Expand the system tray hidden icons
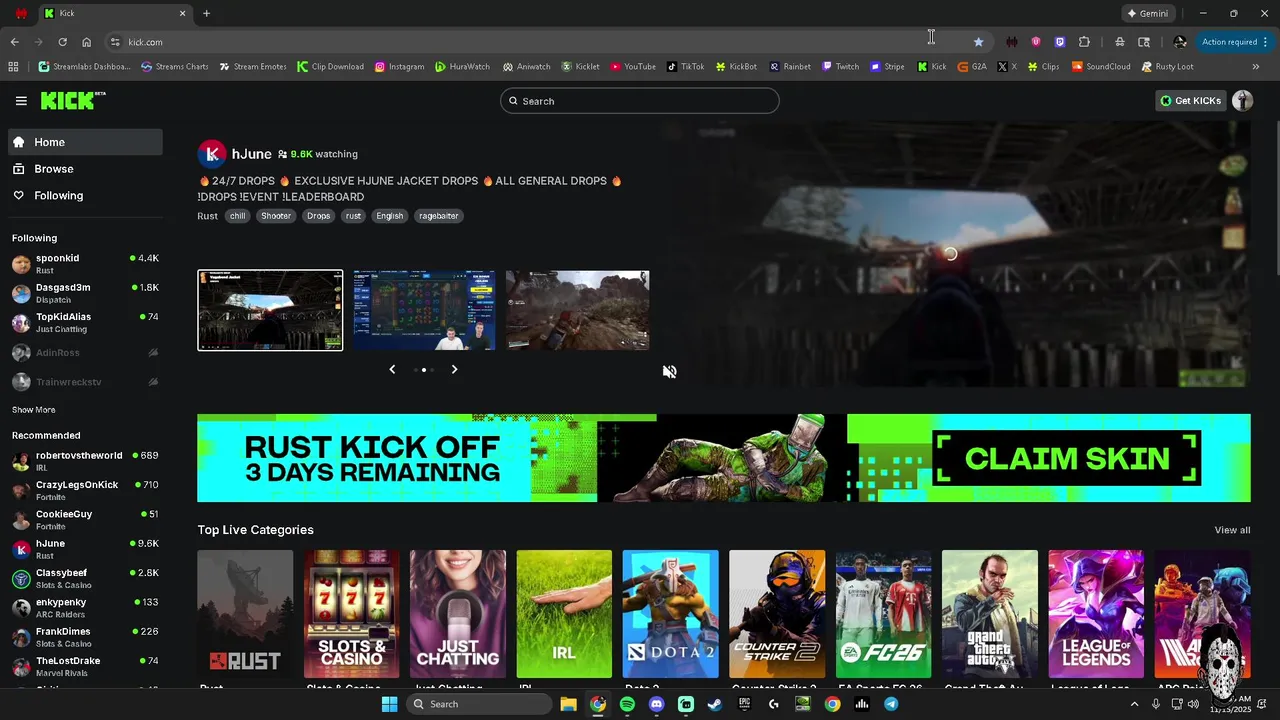Image resolution: width=1280 pixels, height=720 pixels. [x=1134, y=704]
